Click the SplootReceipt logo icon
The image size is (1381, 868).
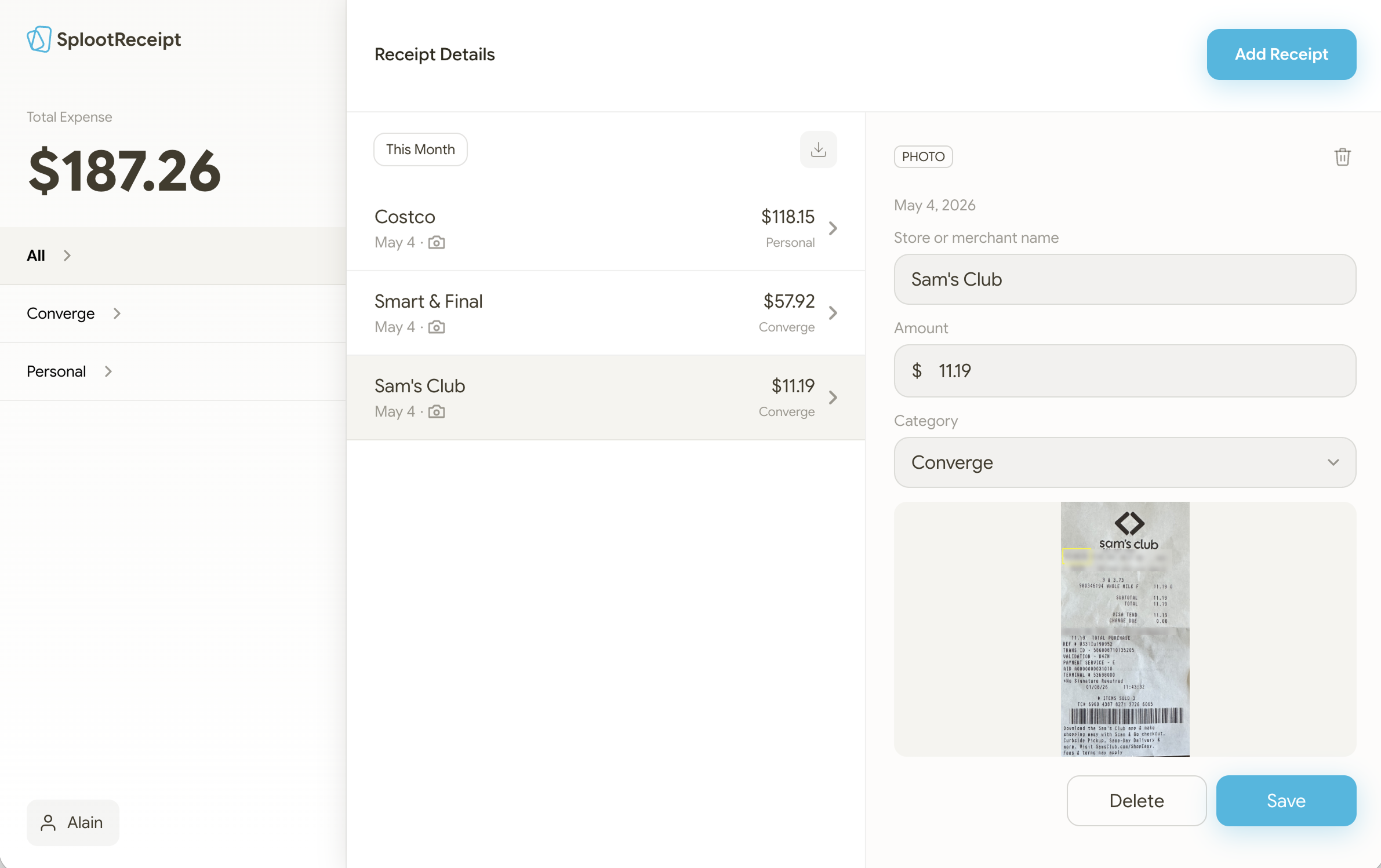coord(39,39)
